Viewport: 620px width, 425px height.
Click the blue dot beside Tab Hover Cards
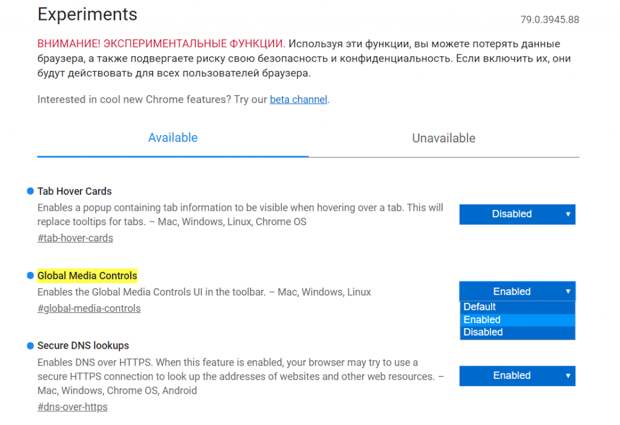(30, 191)
